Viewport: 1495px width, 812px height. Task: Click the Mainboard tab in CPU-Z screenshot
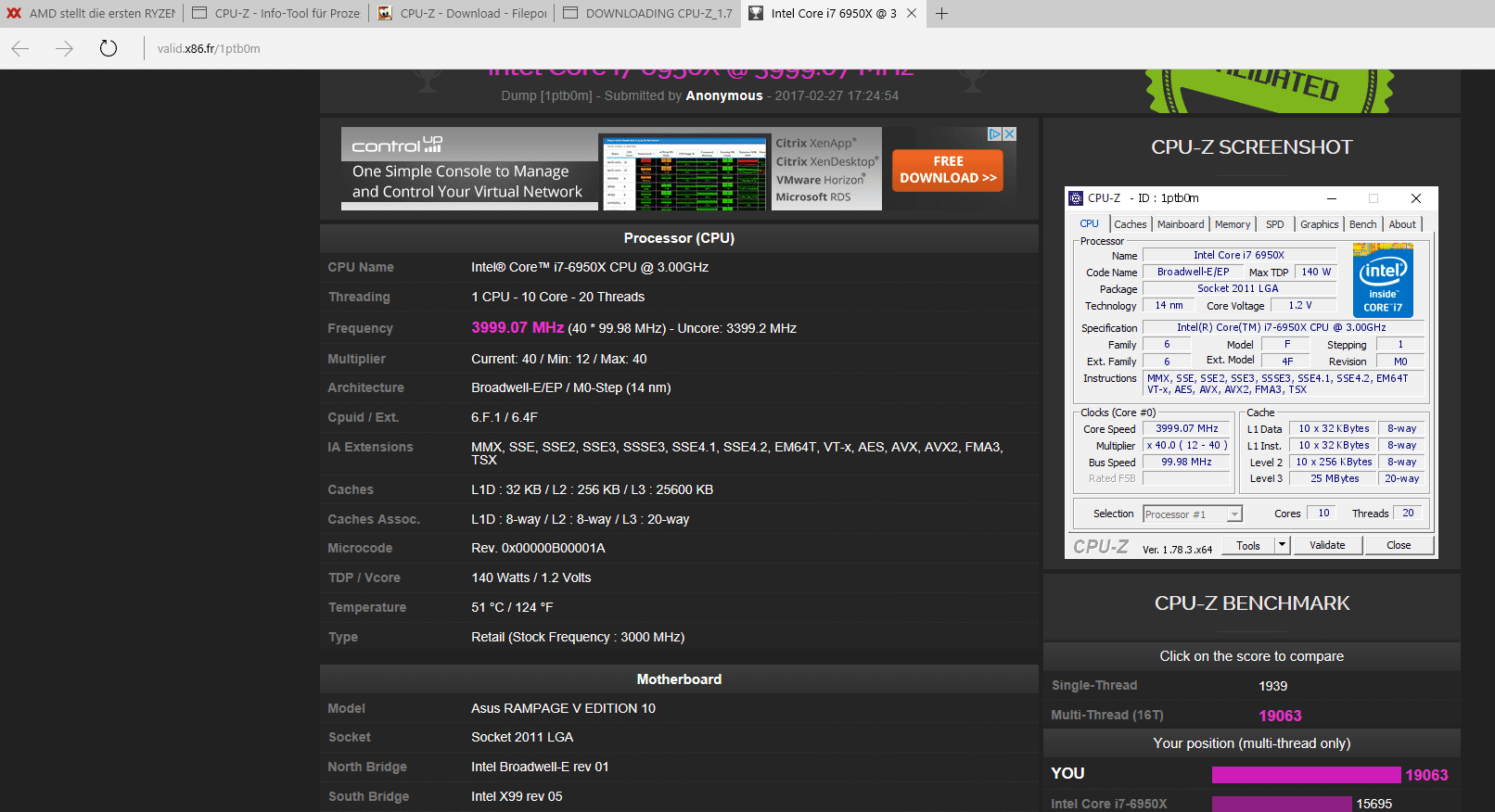1181,224
